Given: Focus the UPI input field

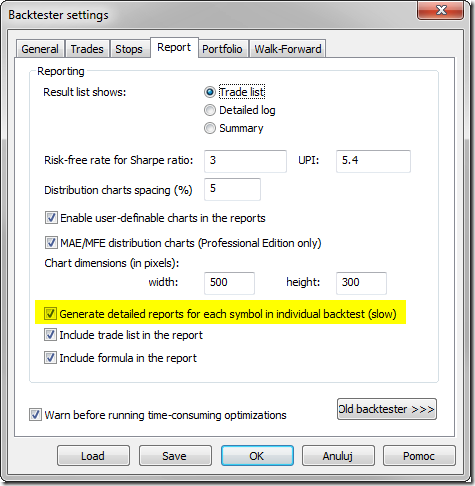Looking at the screenshot, I should pyautogui.click(x=373, y=161).
